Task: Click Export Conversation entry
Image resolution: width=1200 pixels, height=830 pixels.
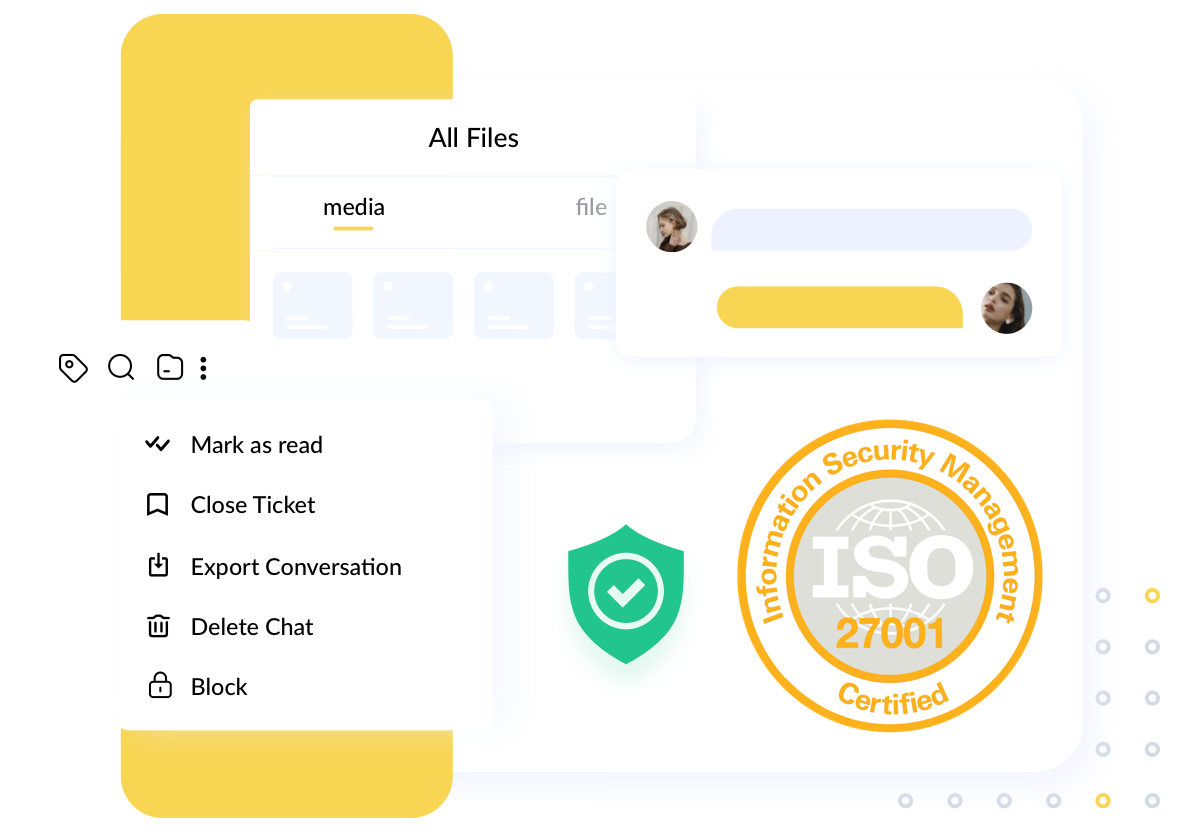Action: pyautogui.click(x=273, y=567)
